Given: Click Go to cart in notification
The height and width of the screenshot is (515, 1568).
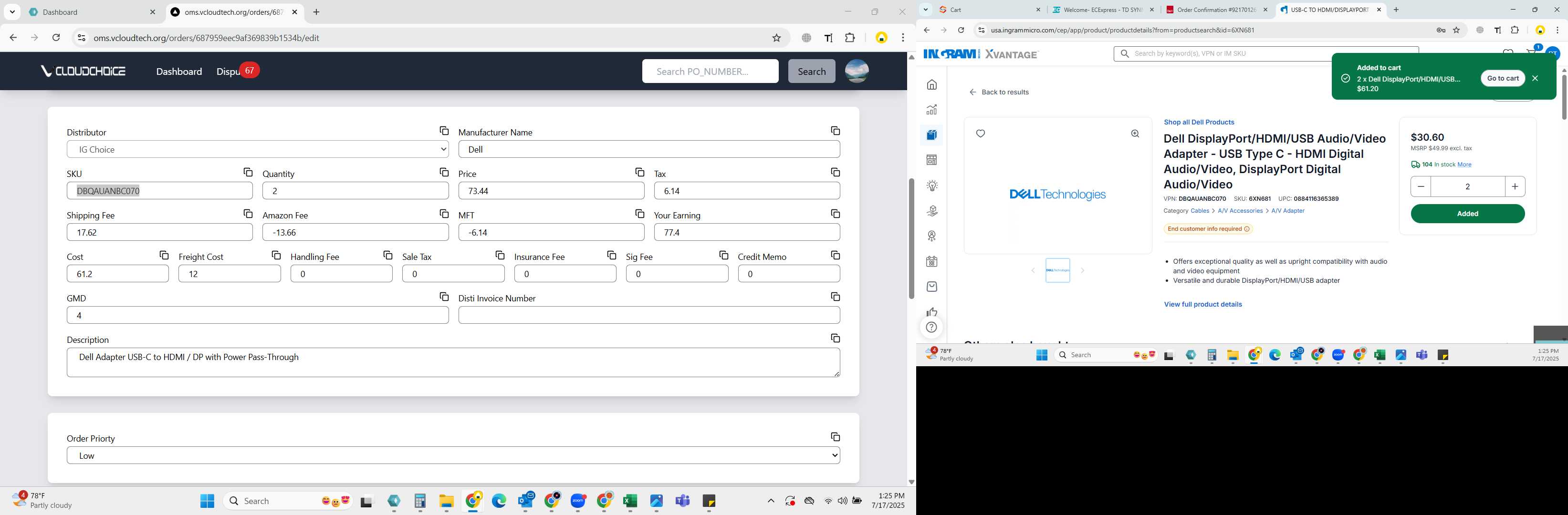Looking at the screenshot, I should click(x=1502, y=78).
